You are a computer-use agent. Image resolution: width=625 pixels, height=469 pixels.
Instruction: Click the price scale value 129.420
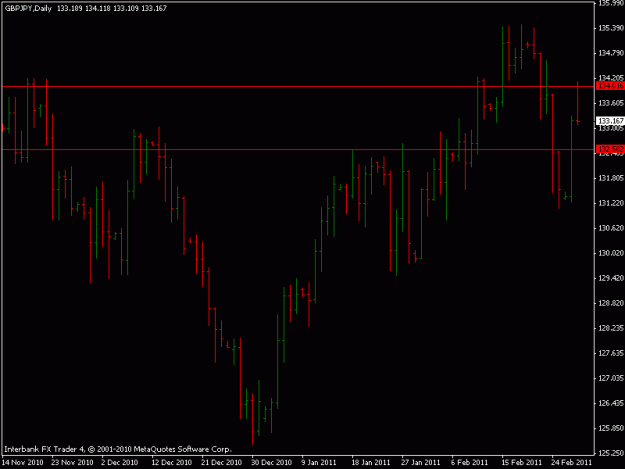point(611,278)
